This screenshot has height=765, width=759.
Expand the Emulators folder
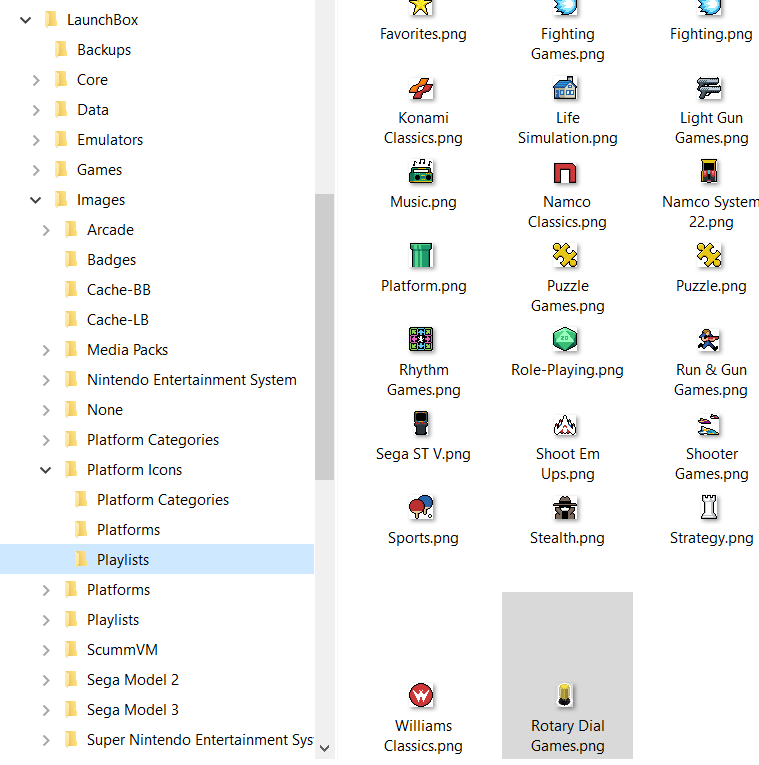click(36, 140)
